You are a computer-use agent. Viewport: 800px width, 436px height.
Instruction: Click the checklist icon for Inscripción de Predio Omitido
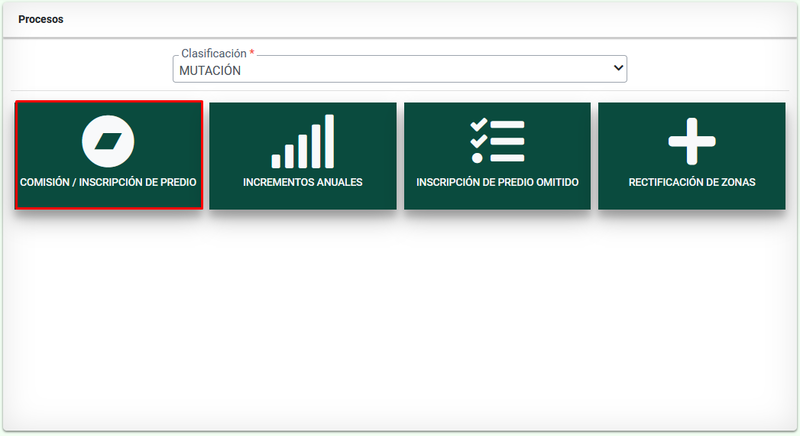point(497,141)
